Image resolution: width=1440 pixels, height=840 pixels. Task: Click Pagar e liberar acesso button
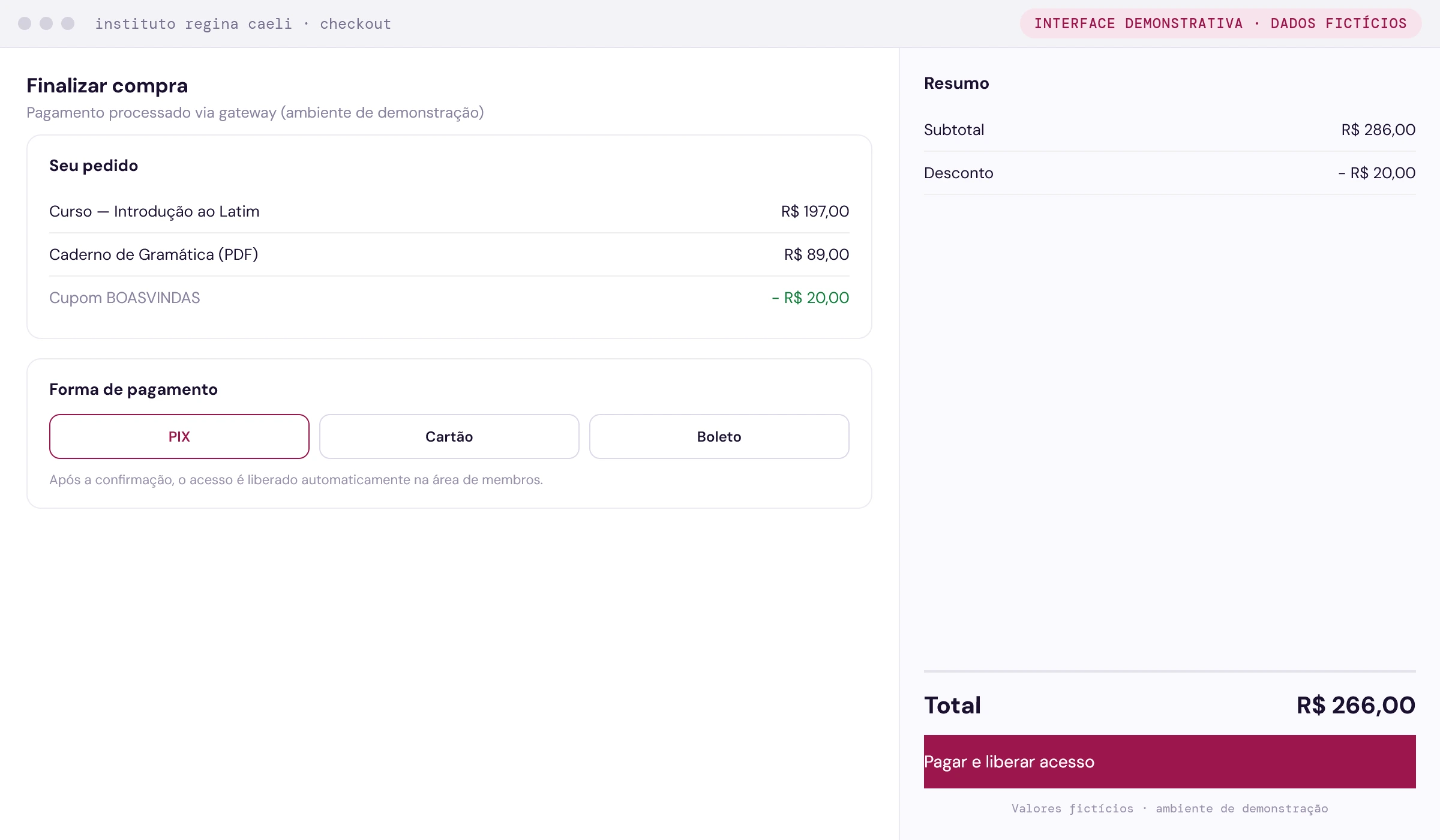pos(1169,761)
